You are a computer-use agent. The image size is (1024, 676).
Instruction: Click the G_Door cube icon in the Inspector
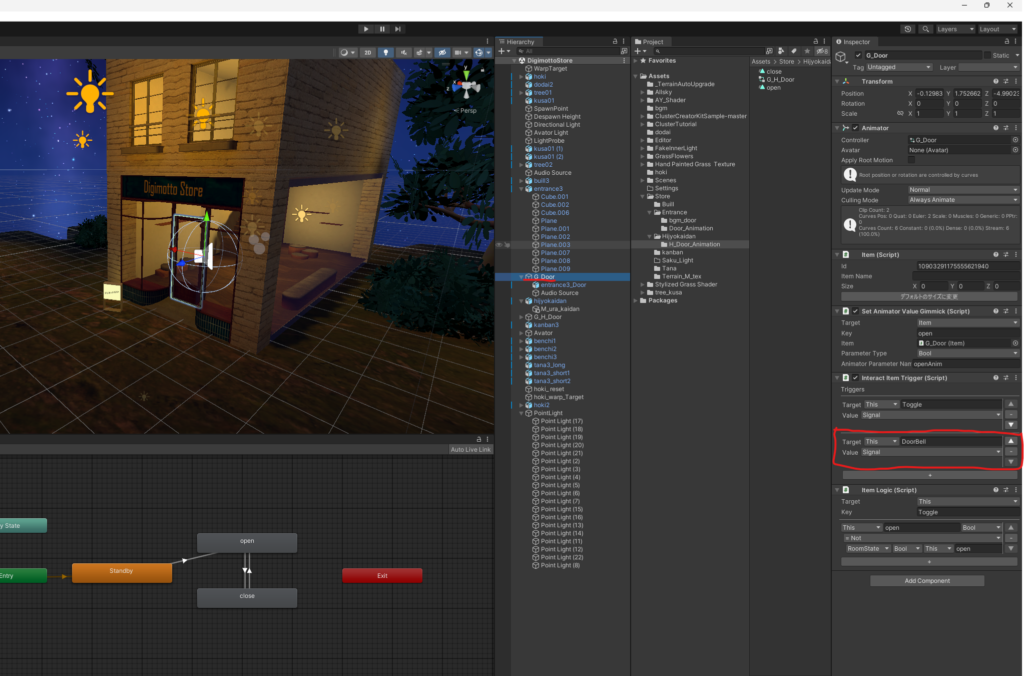843,56
